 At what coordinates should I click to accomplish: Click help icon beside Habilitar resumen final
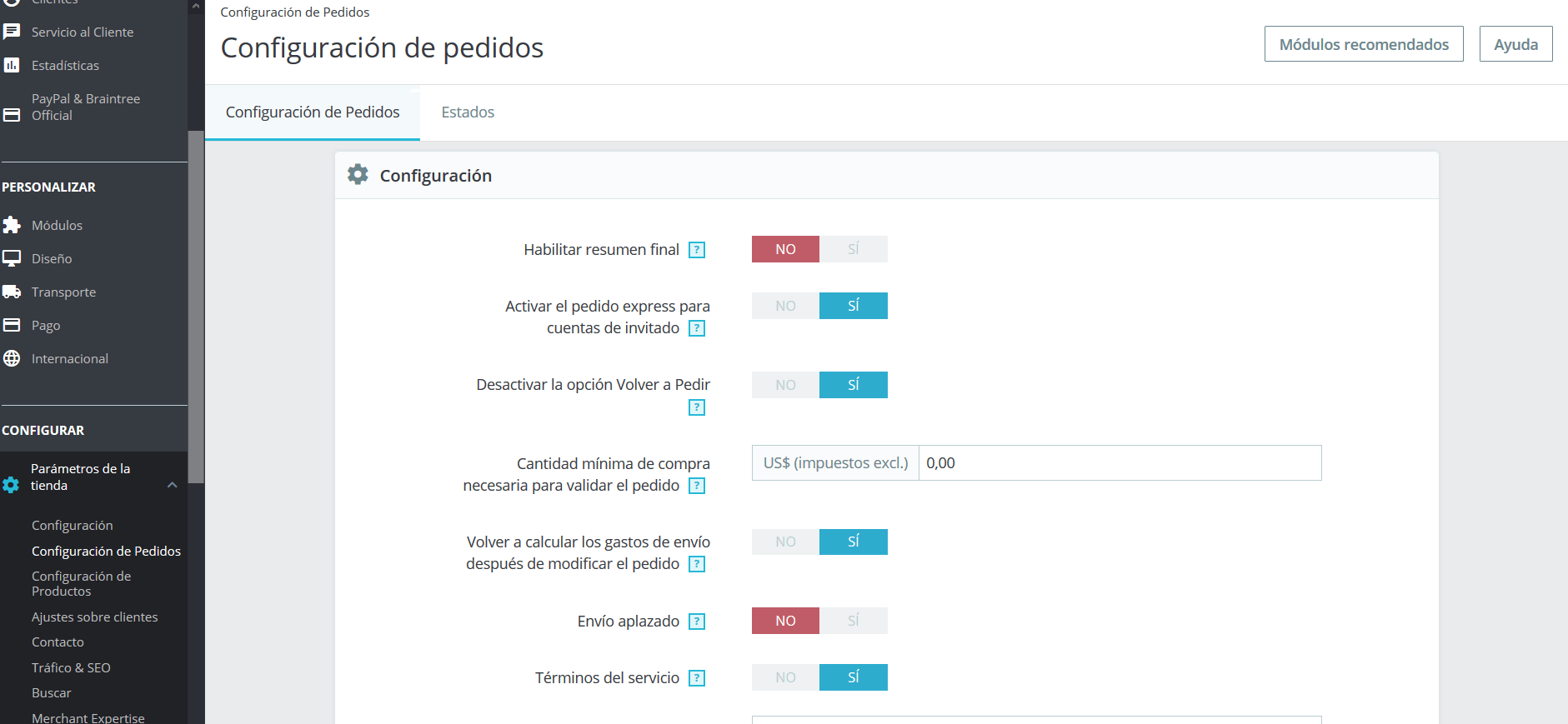pos(697,250)
